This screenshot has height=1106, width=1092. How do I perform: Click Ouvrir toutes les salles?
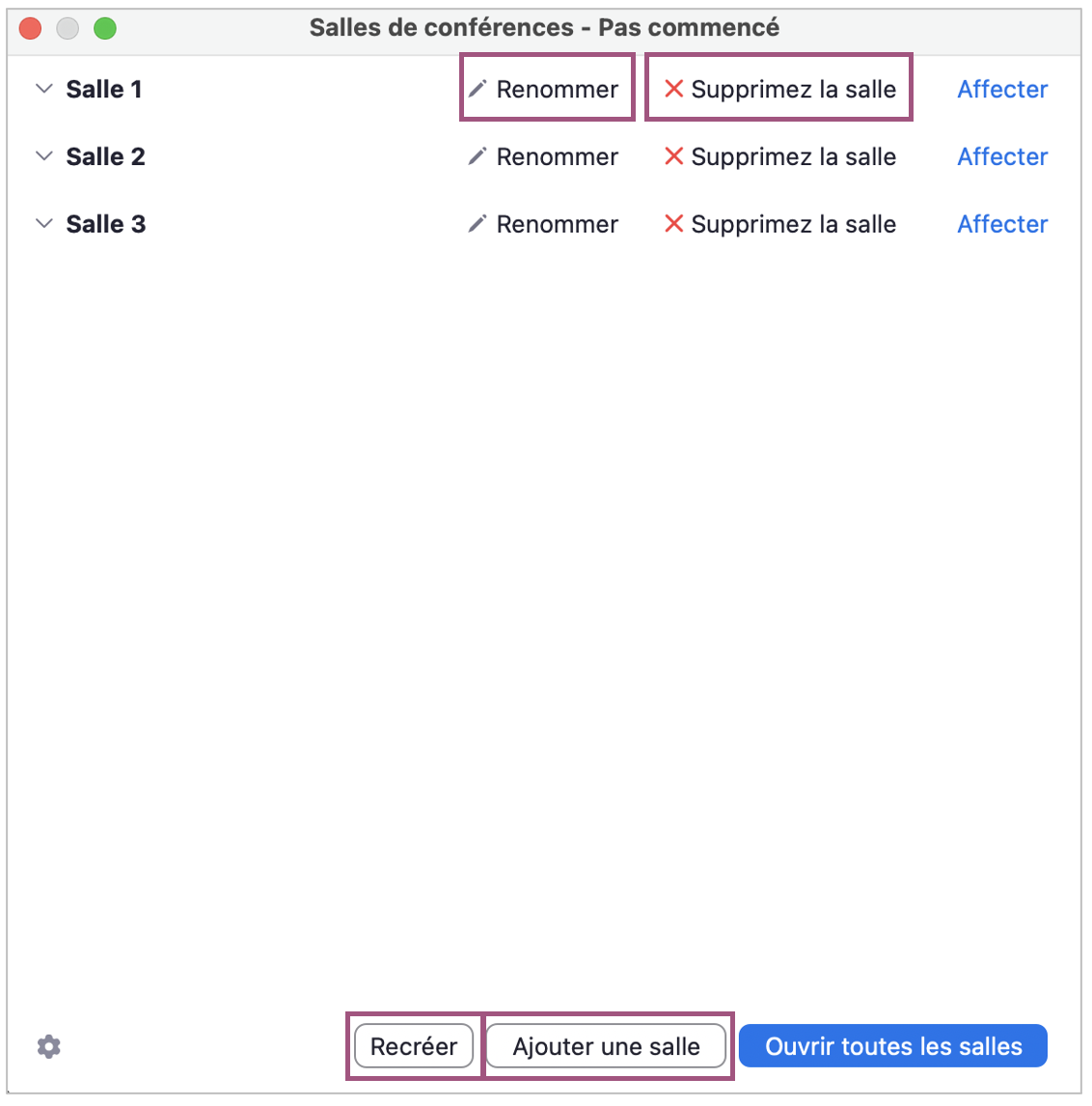[x=893, y=1047]
